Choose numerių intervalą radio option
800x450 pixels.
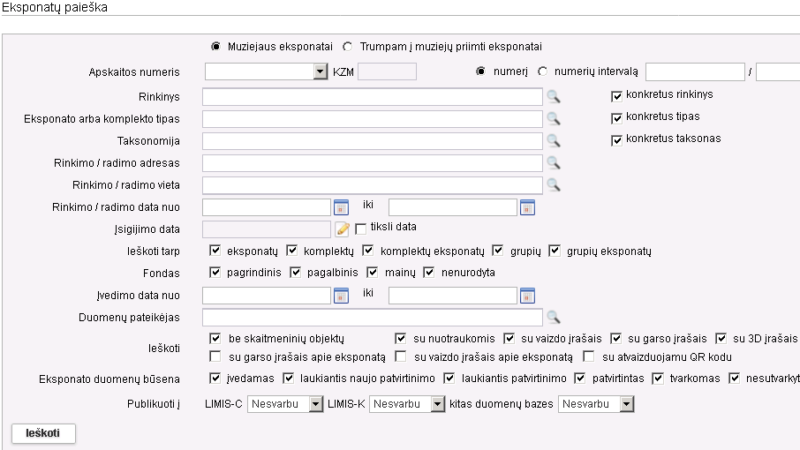tap(542, 71)
